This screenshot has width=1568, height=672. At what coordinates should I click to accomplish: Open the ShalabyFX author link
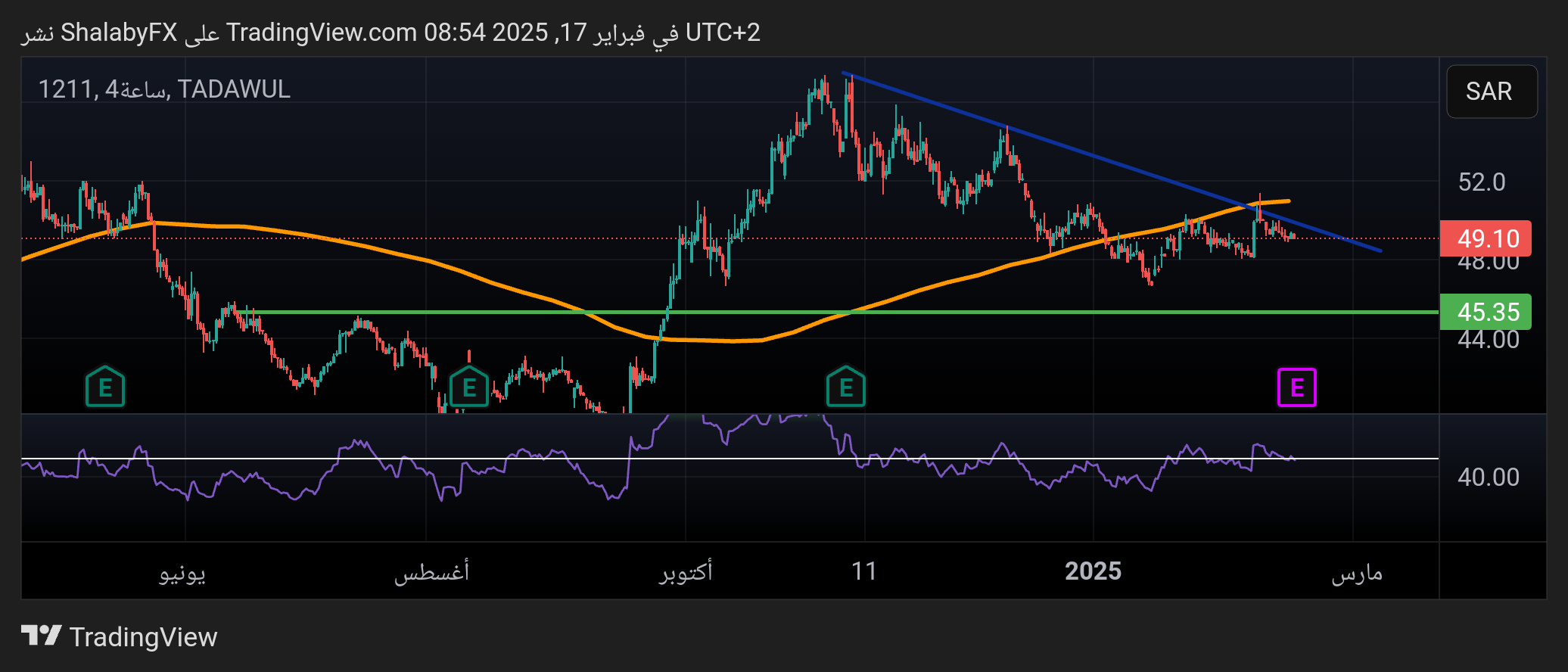pos(119,33)
